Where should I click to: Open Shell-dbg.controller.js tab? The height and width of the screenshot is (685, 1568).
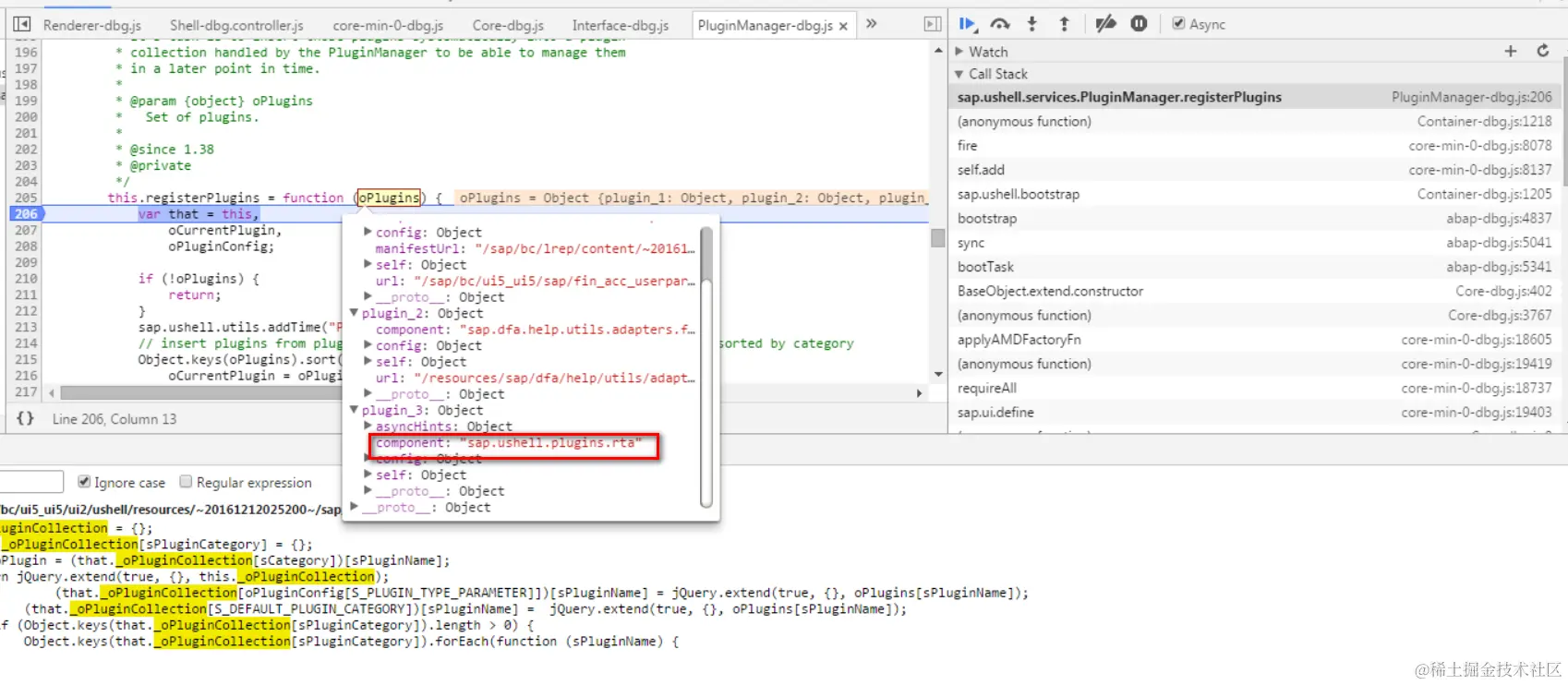(x=236, y=25)
